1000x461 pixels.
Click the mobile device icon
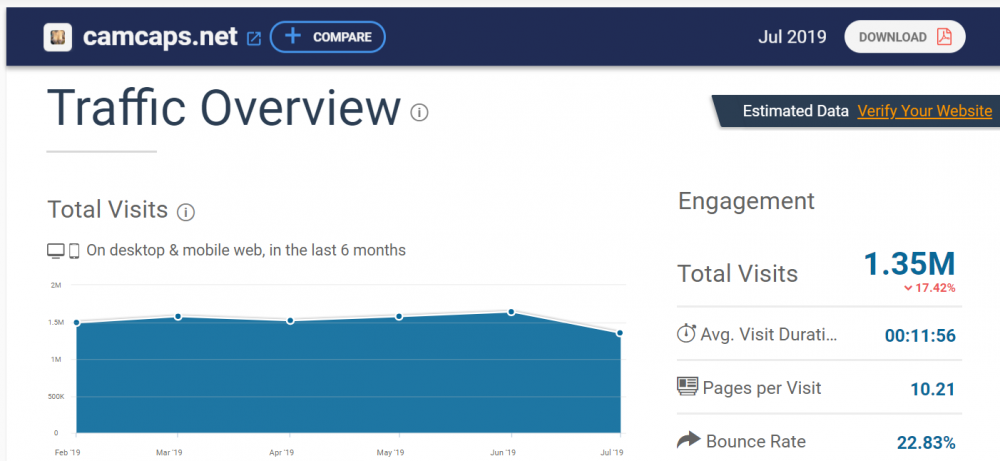(74, 251)
